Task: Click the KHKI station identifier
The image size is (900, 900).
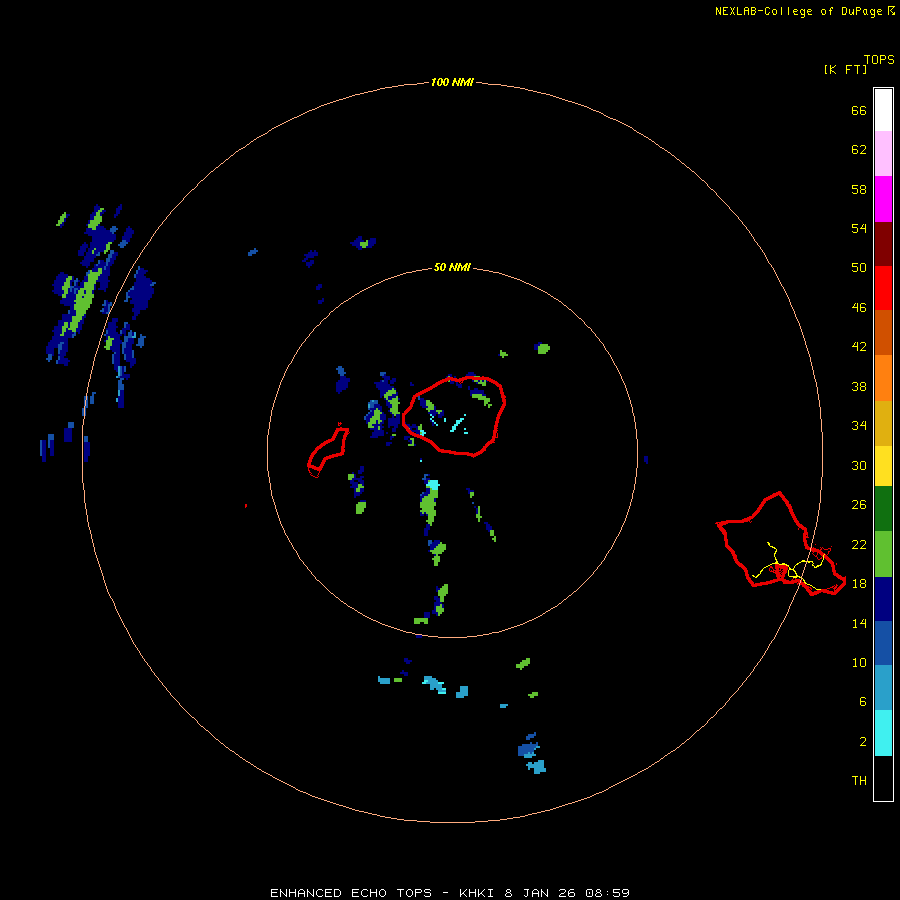Action: [478, 893]
